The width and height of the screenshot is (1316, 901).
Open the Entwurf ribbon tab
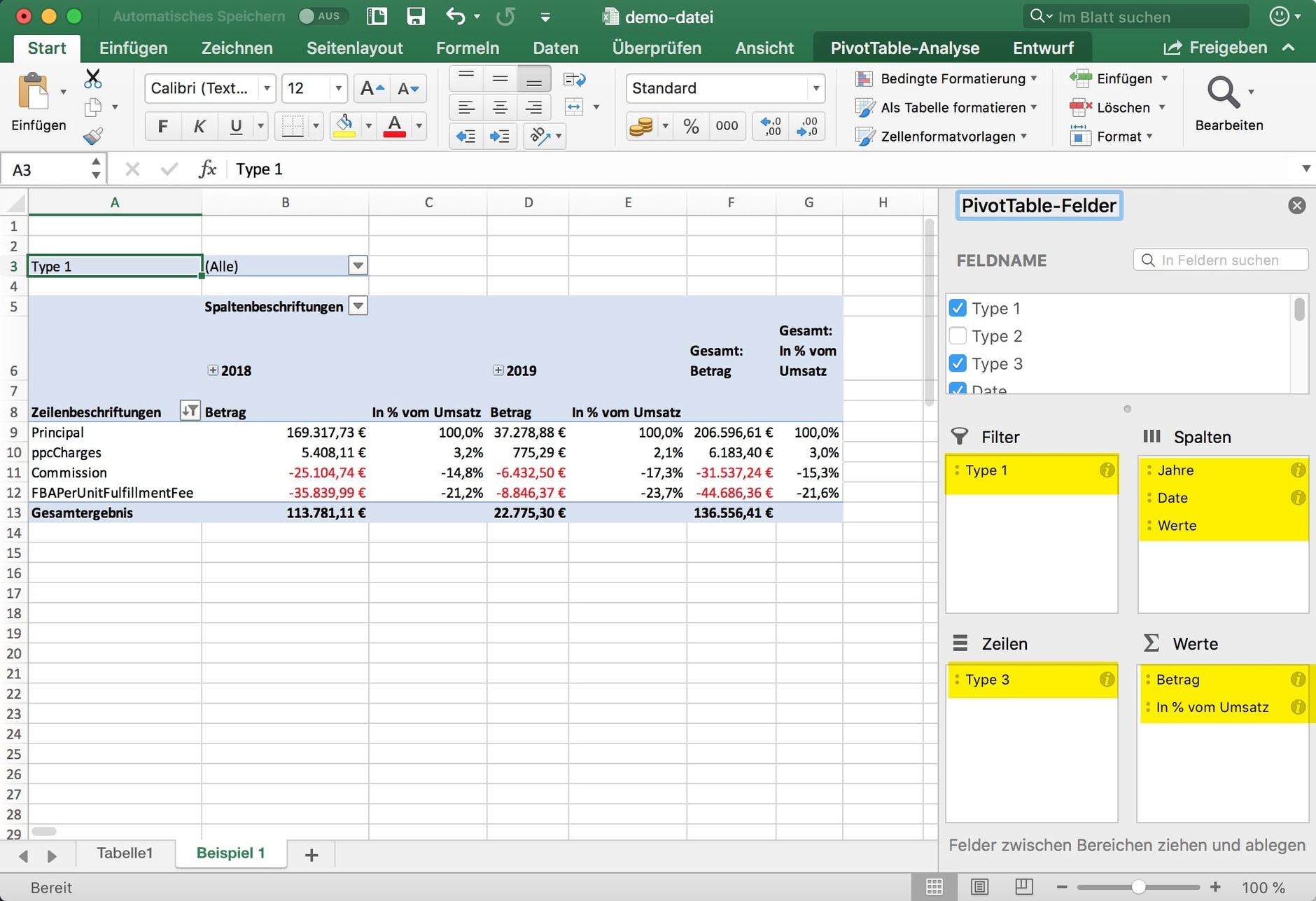pyautogui.click(x=1043, y=48)
